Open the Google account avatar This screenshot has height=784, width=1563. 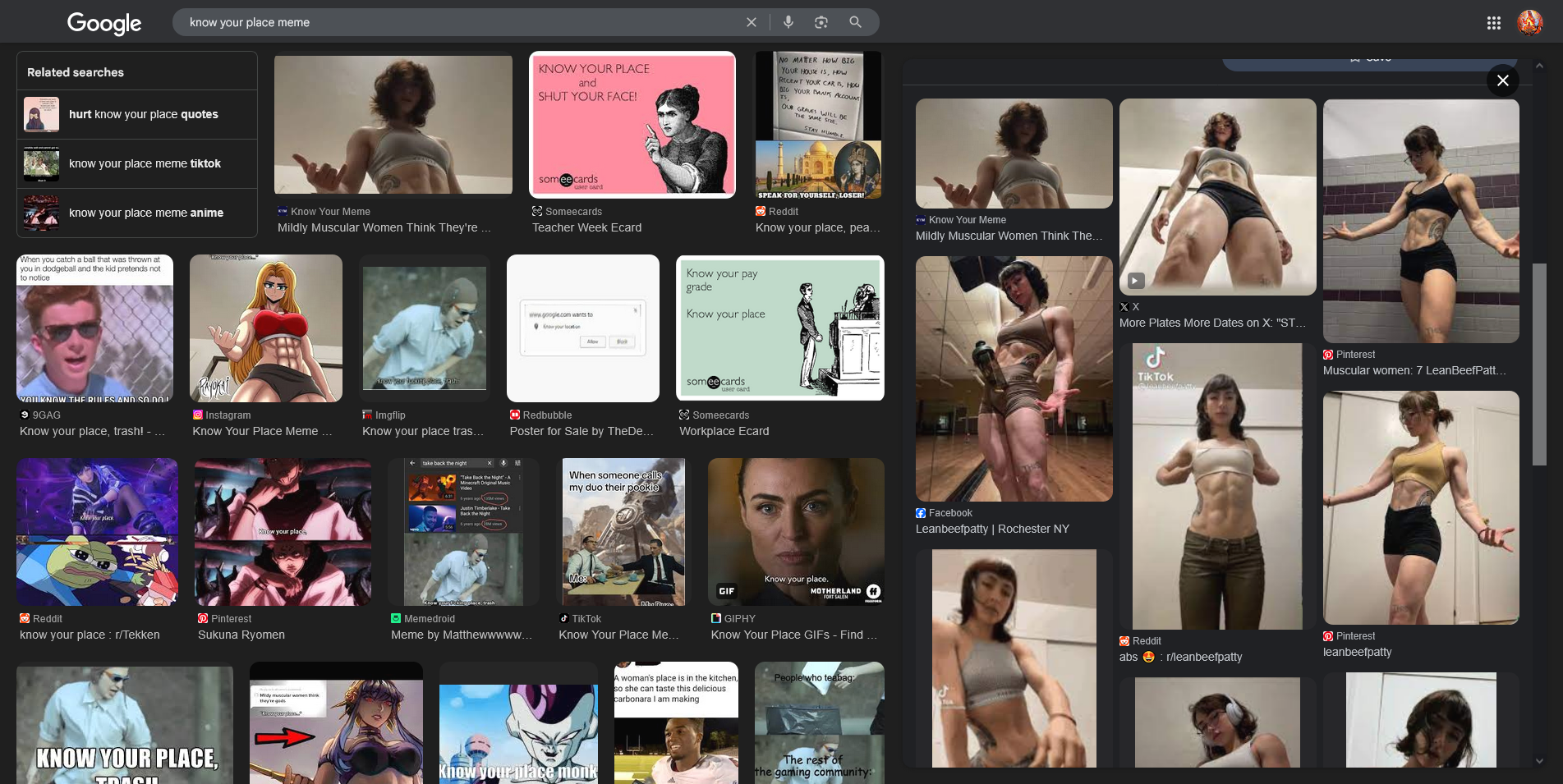pyautogui.click(x=1530, y=23)
